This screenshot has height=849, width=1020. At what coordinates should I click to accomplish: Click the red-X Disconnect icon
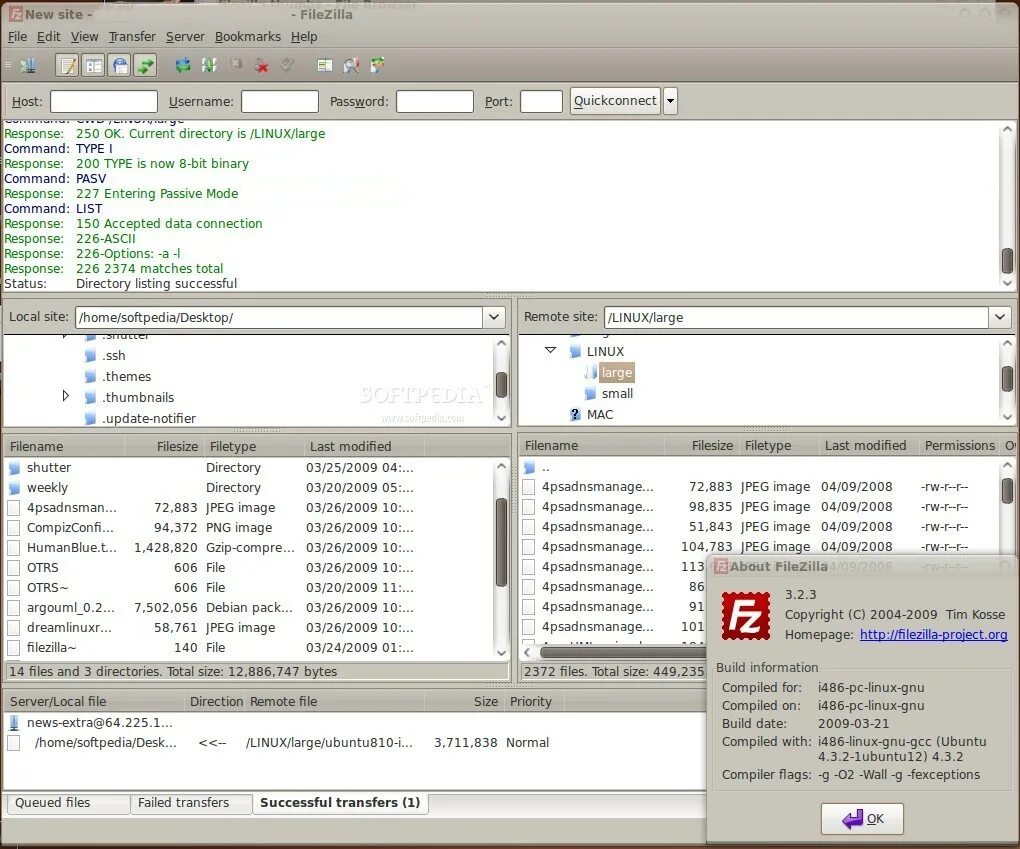click(x=262, y=65)
